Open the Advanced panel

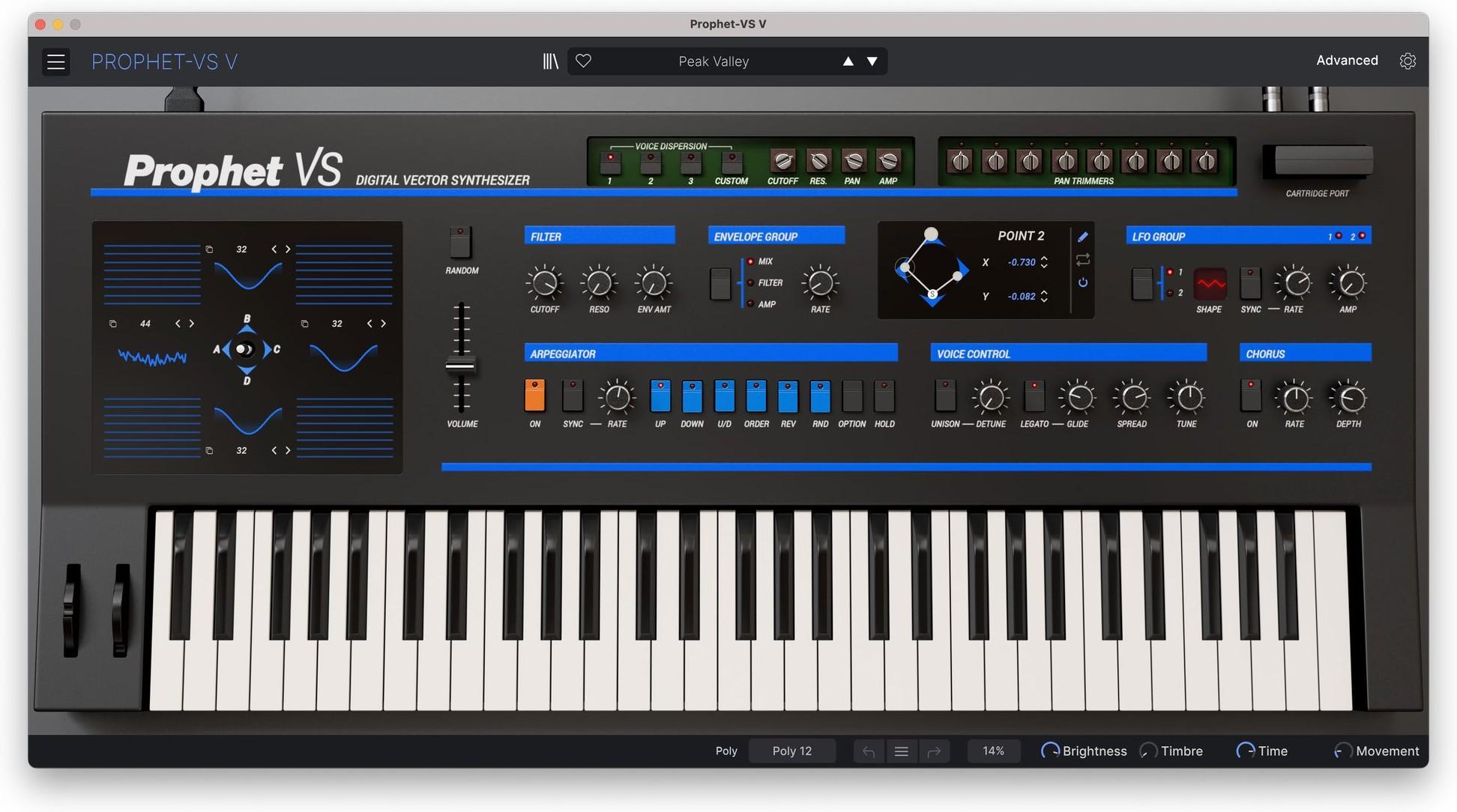1347,60
